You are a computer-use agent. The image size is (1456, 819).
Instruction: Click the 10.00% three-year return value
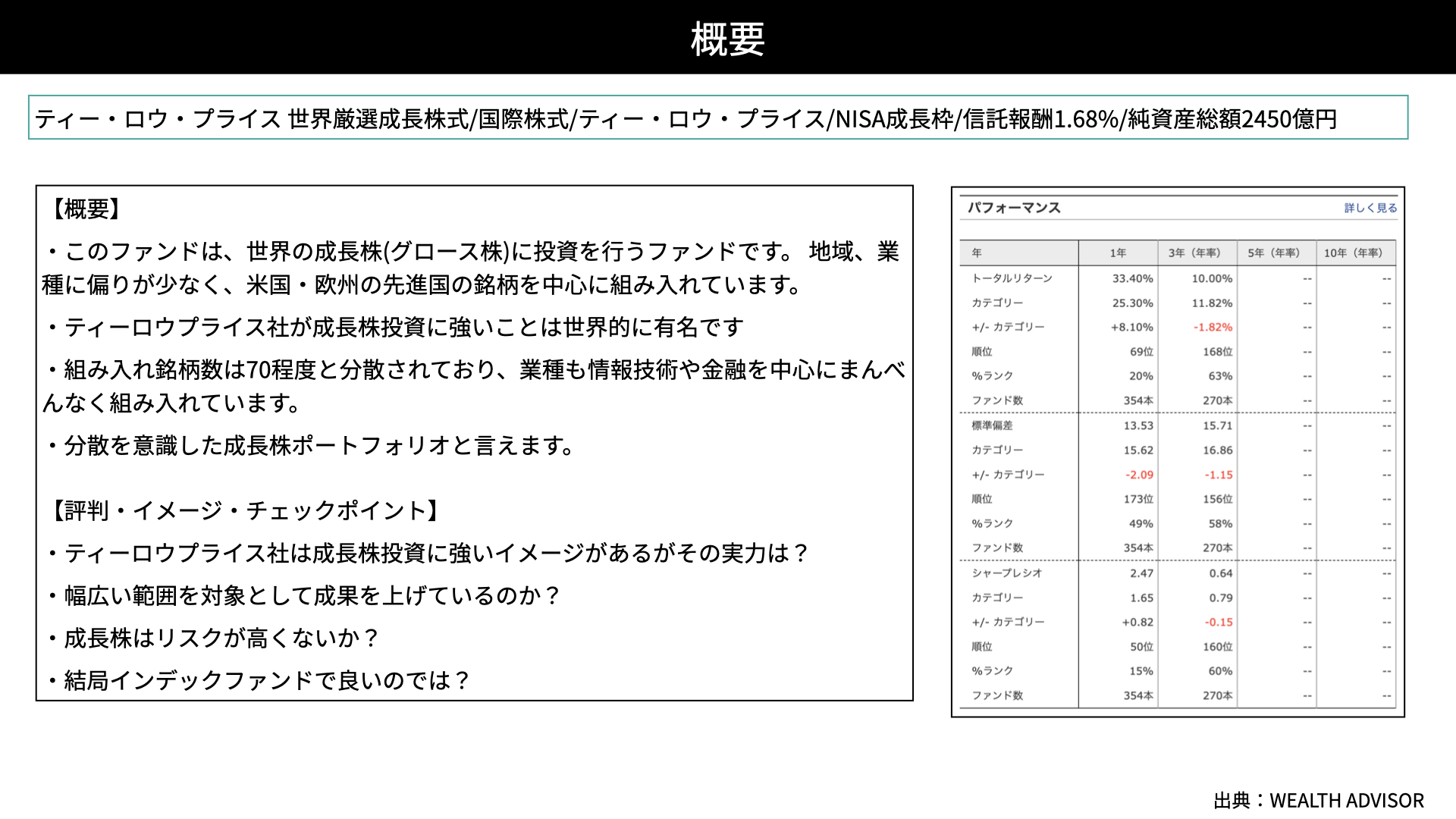pos(1212,278)
